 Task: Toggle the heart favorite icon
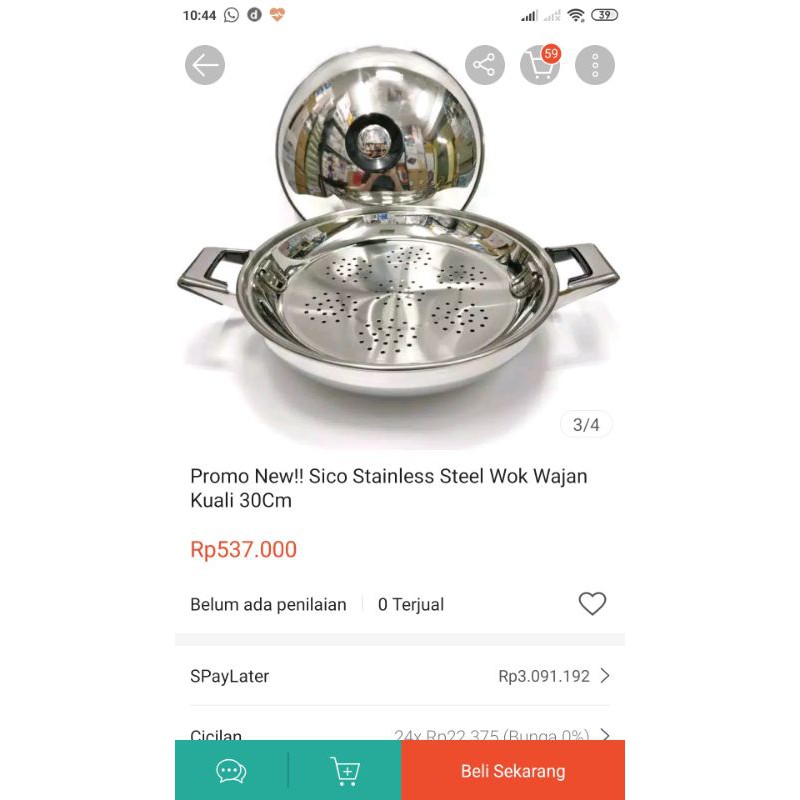[592, 604]
